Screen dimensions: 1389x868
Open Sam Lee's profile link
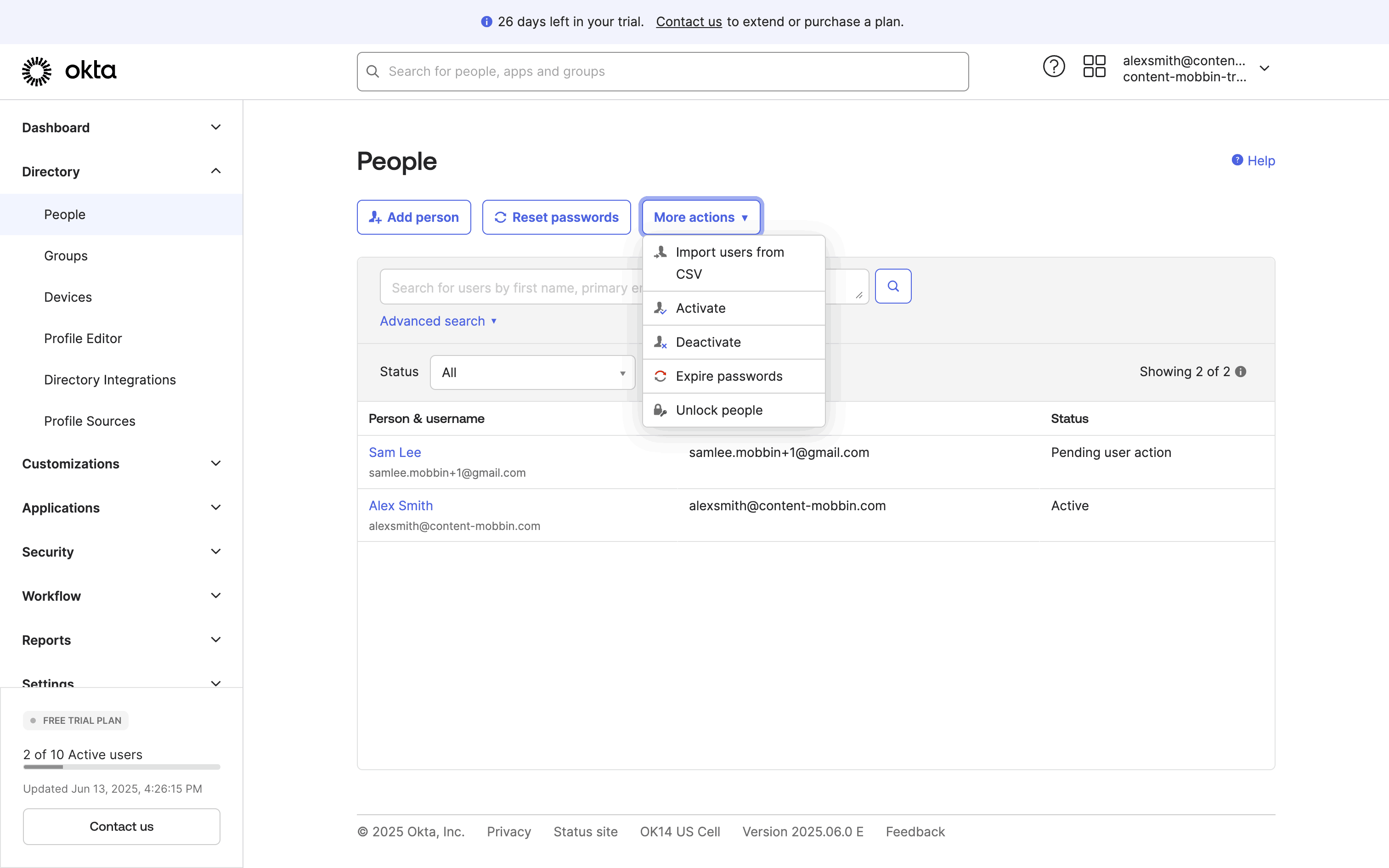pos(395,452)
